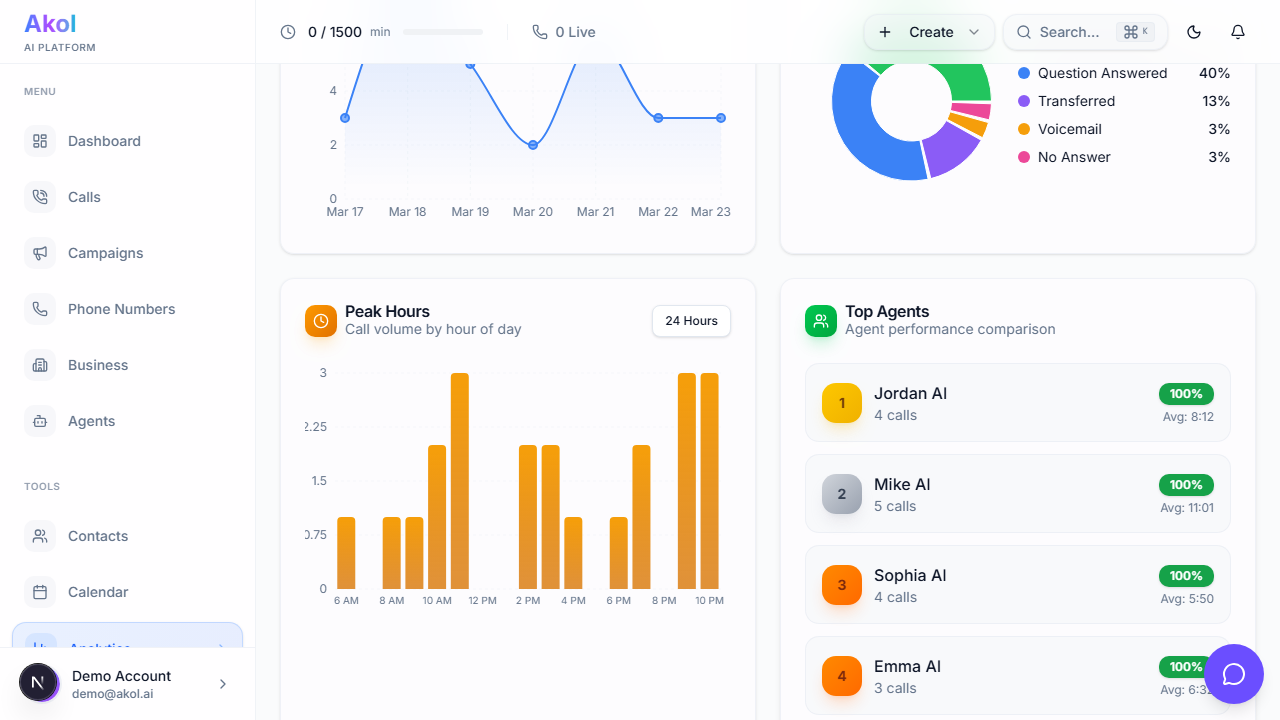This screenshot has height=720, width=1280.
Task: Open the notifications bell
Action: coord(1238,32)
